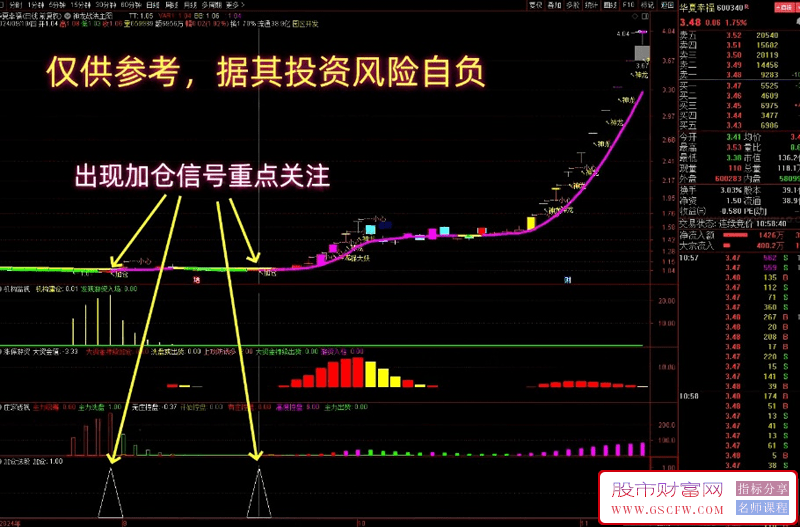Image resolution: width=800 pixels, height=527 pixels.
Task: Click the 财 marker below the chart
Action: [x=567, y=280]
